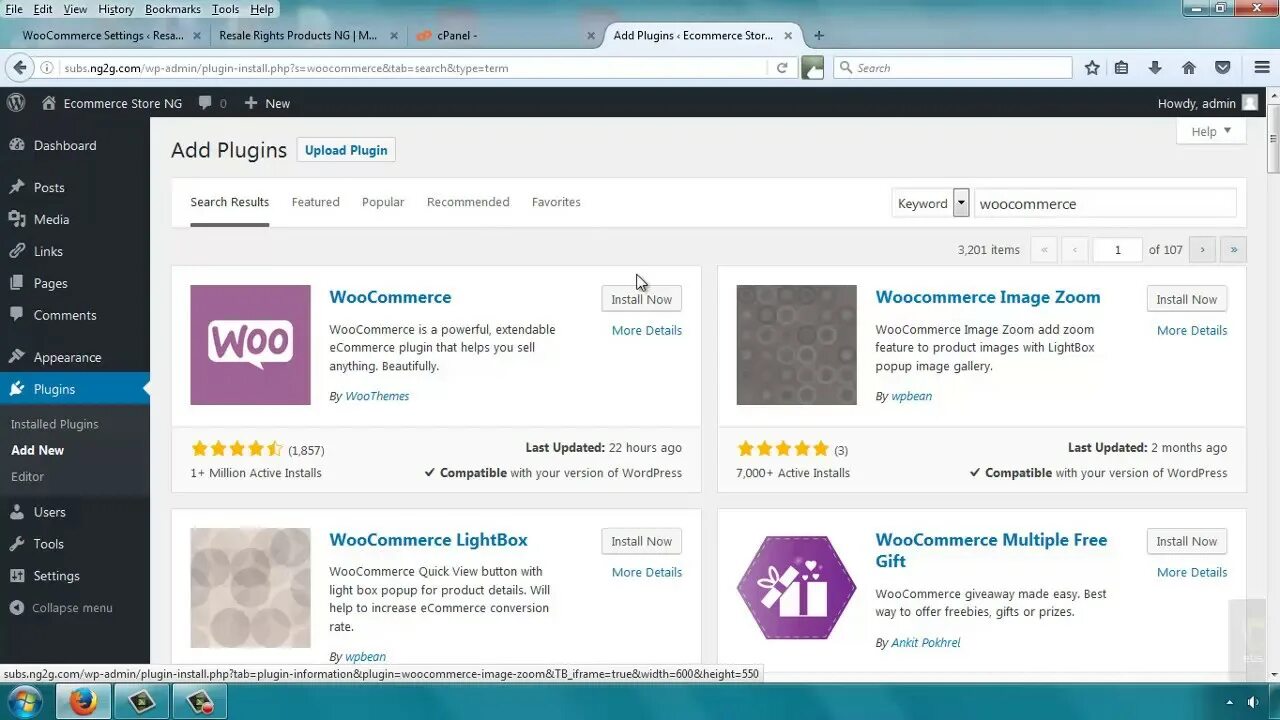Image resolution: width=1280 pixels, height=720 pixels.
Task: Click the plugin search field with woocommerce
Action: (1105, 203)
